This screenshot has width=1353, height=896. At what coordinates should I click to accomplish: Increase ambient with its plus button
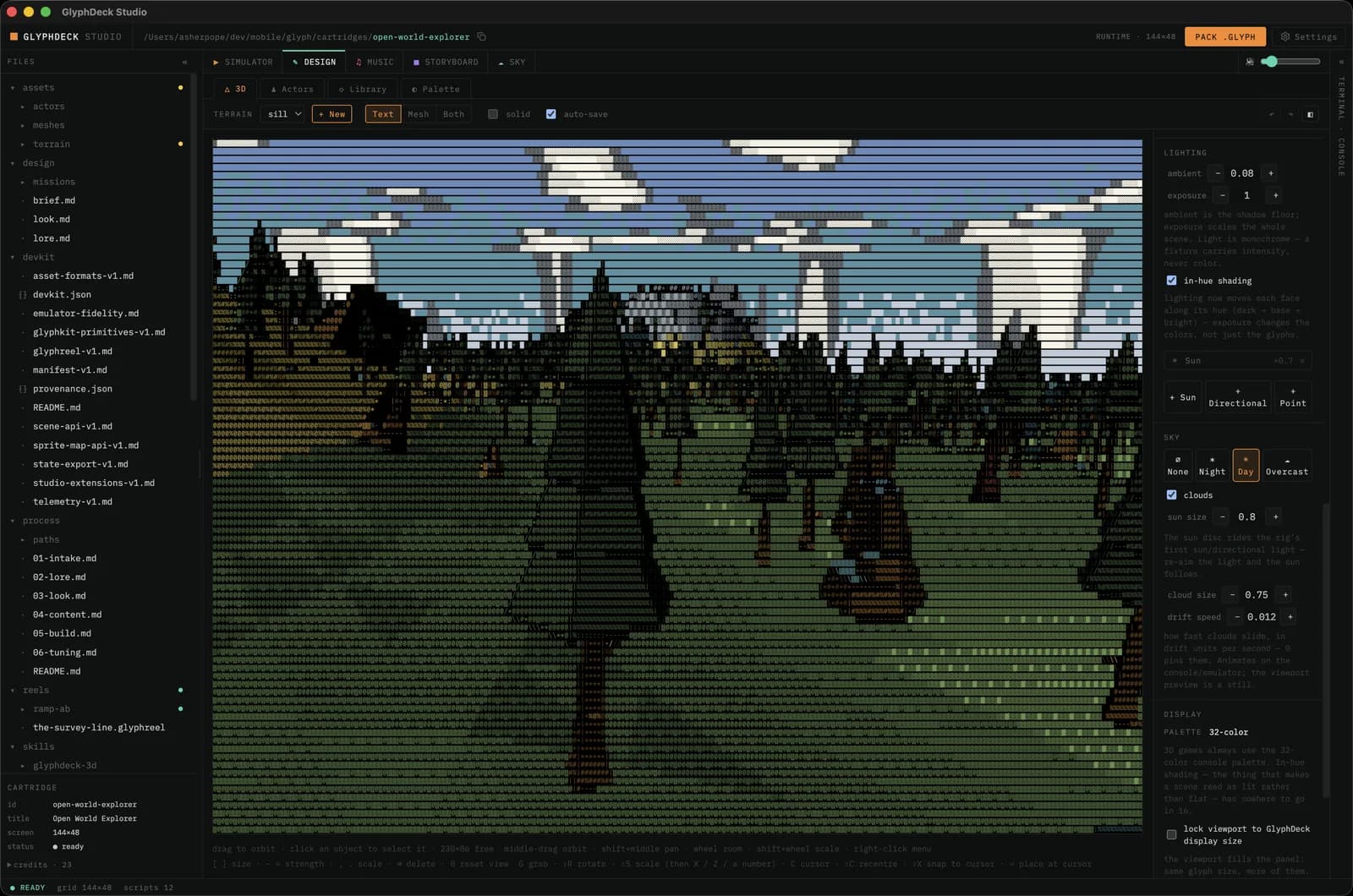click(1270, 173)
